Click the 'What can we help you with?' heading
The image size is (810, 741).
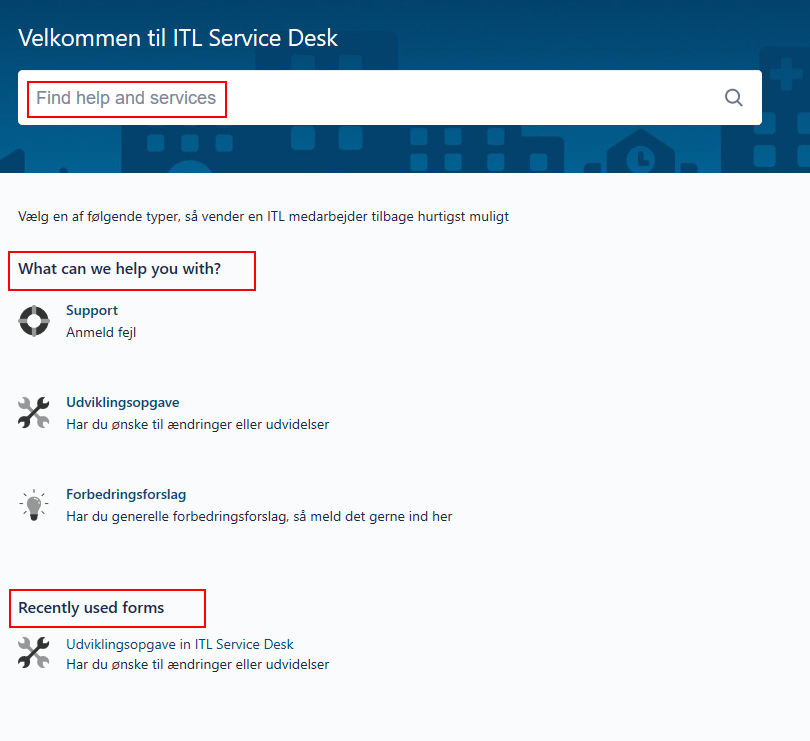120,269
